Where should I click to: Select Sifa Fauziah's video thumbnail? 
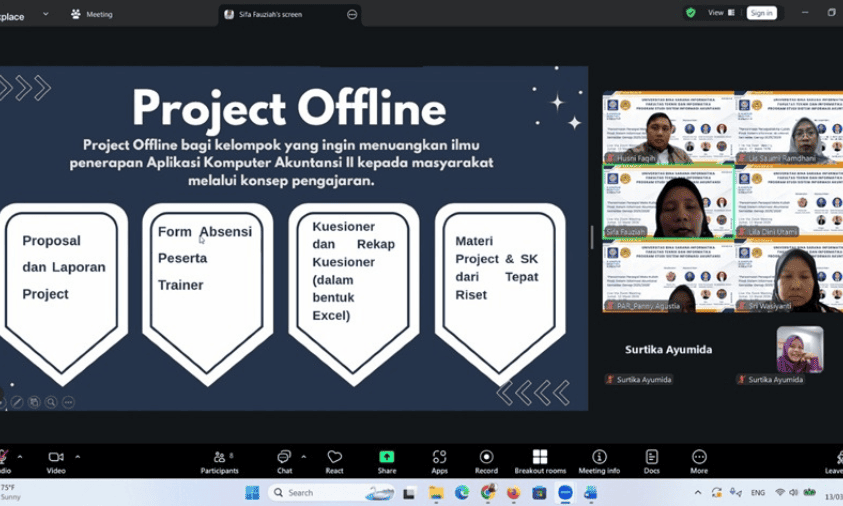coord(667,203)
